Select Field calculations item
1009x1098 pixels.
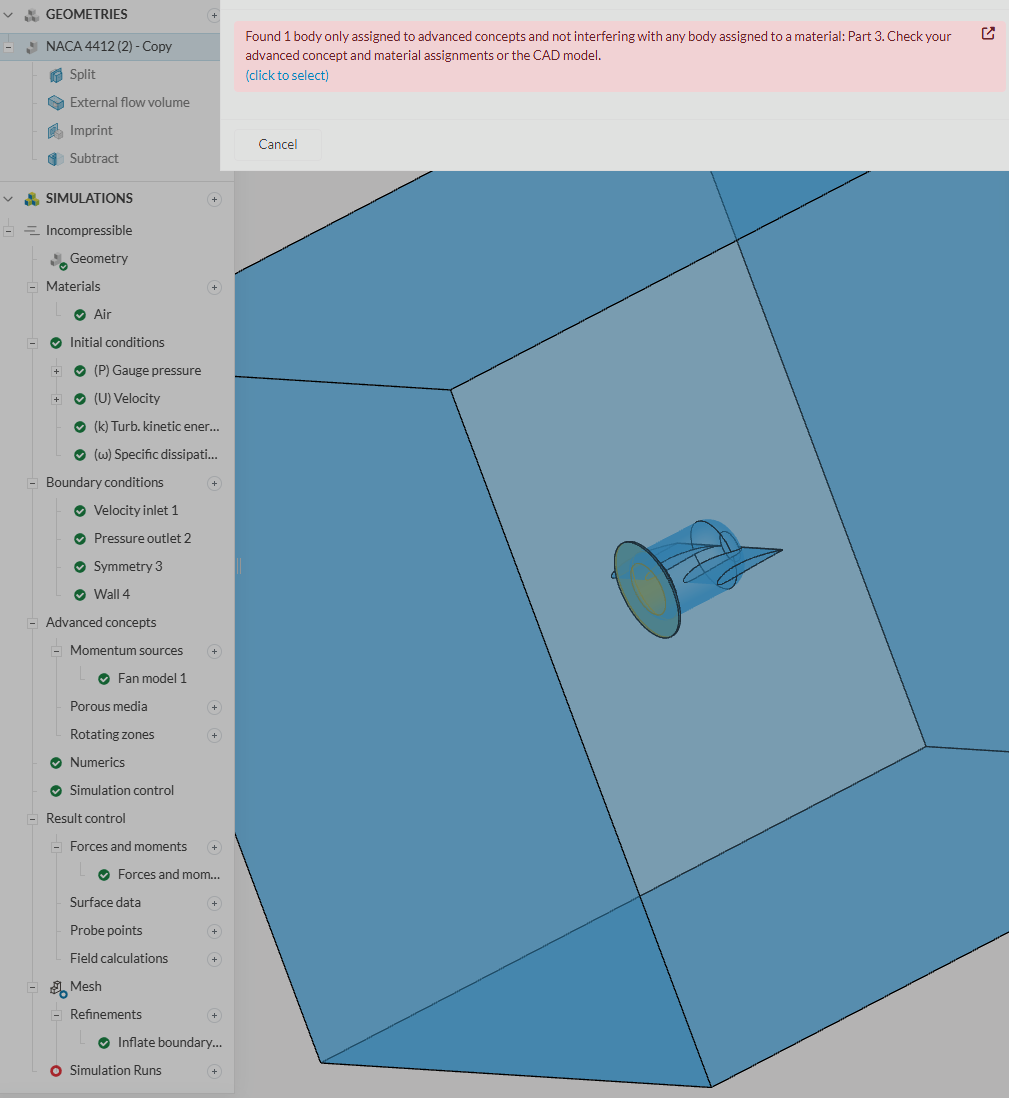(x=118, y=959)
